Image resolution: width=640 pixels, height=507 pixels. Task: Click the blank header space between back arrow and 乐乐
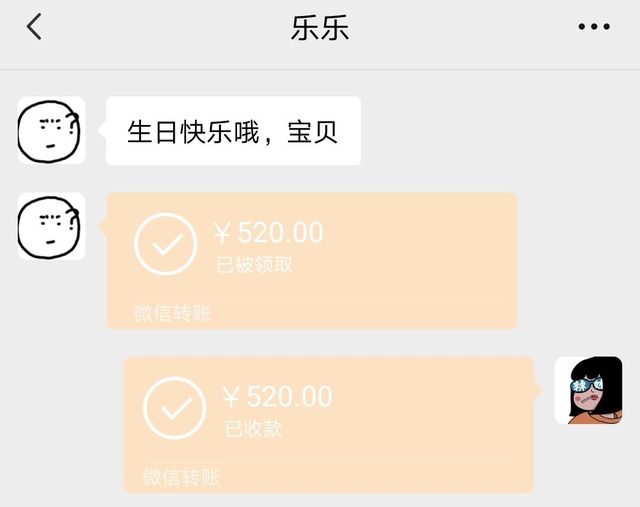pos(160,28)
